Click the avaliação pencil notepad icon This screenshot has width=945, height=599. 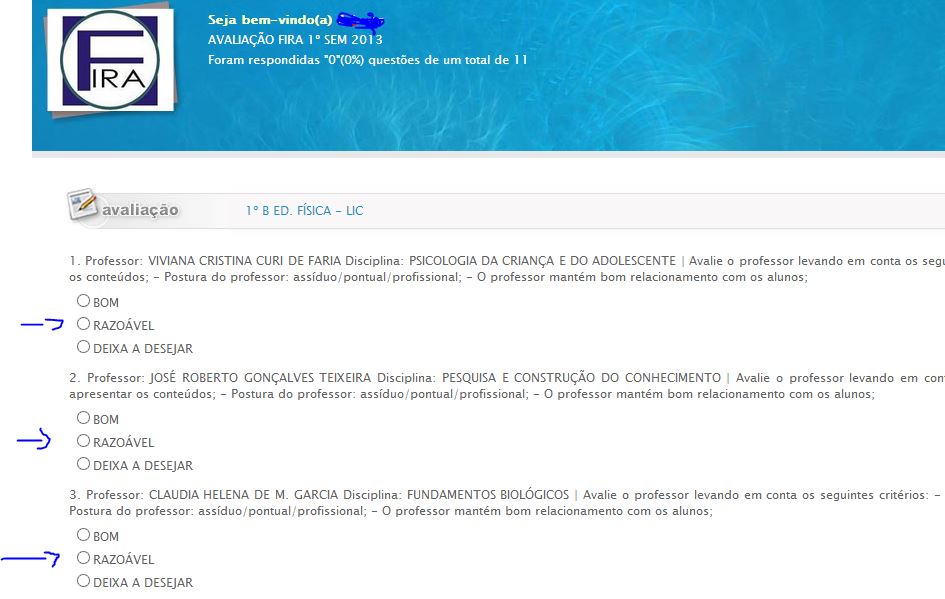(83, 205)
